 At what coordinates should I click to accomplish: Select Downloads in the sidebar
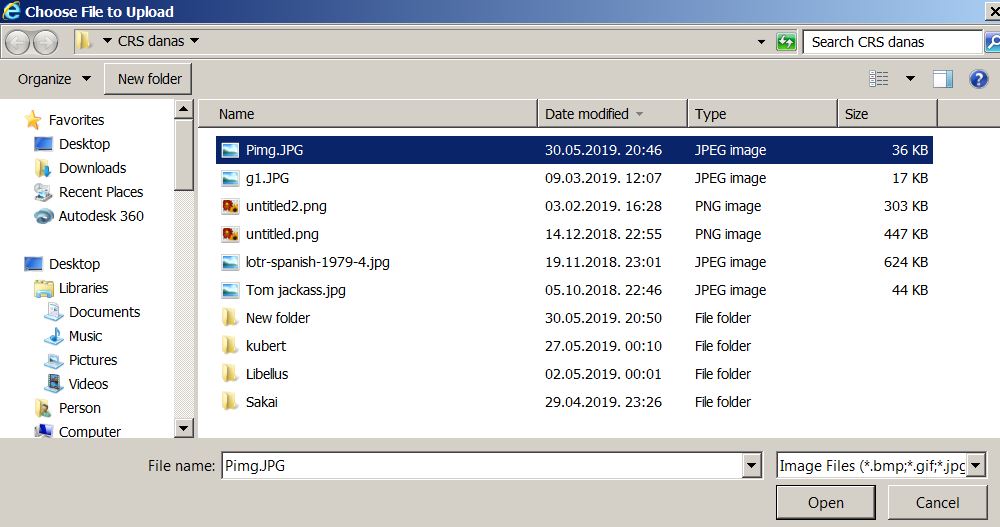(x=92, y=168)
